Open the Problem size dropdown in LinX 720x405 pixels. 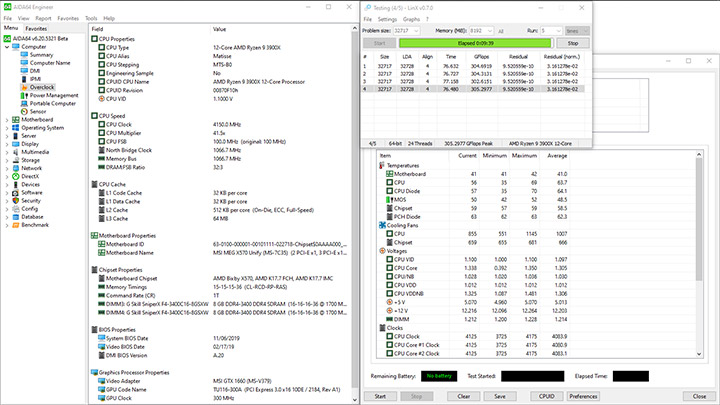(416, 30)
